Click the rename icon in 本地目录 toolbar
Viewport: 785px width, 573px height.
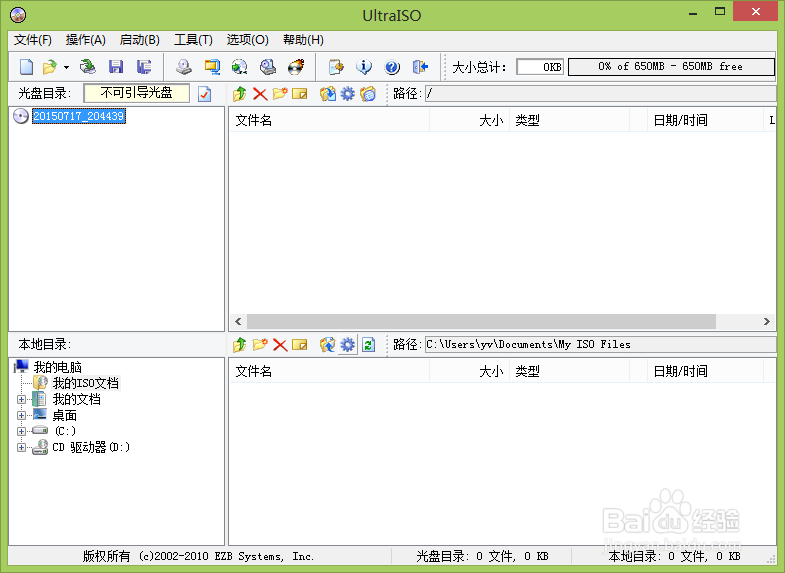299,345
